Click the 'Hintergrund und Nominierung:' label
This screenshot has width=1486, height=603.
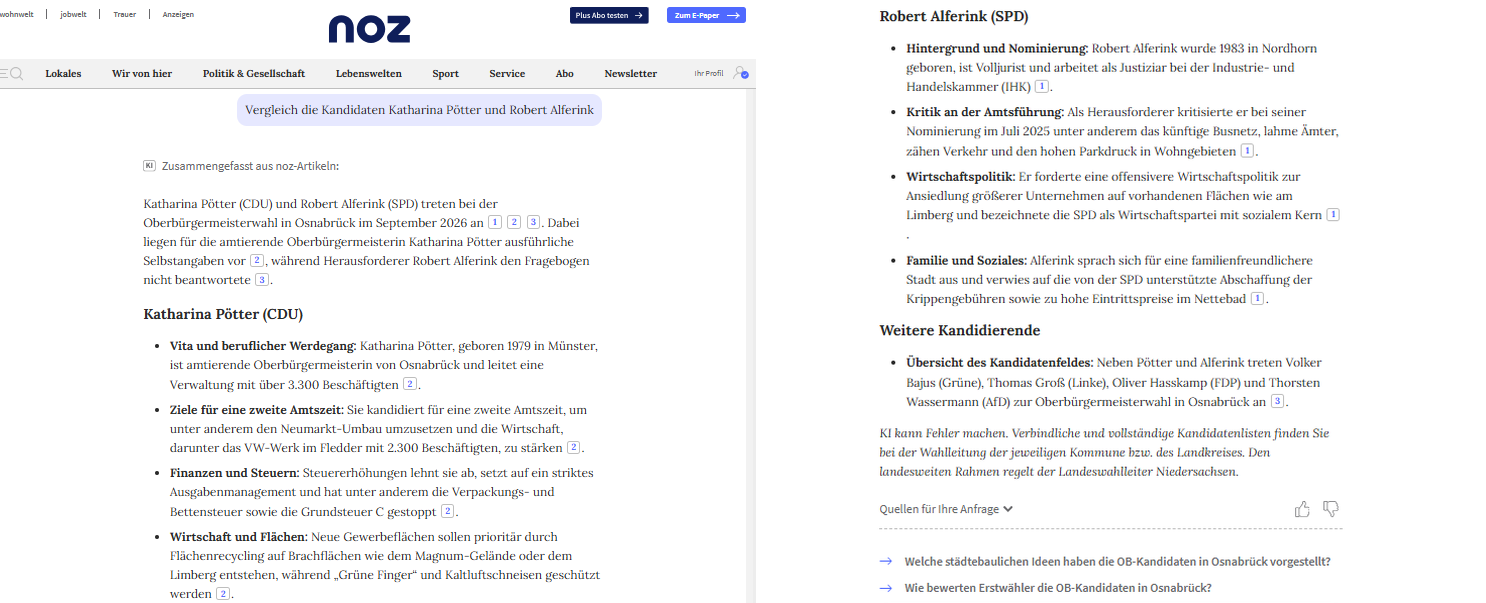(997, 48)
